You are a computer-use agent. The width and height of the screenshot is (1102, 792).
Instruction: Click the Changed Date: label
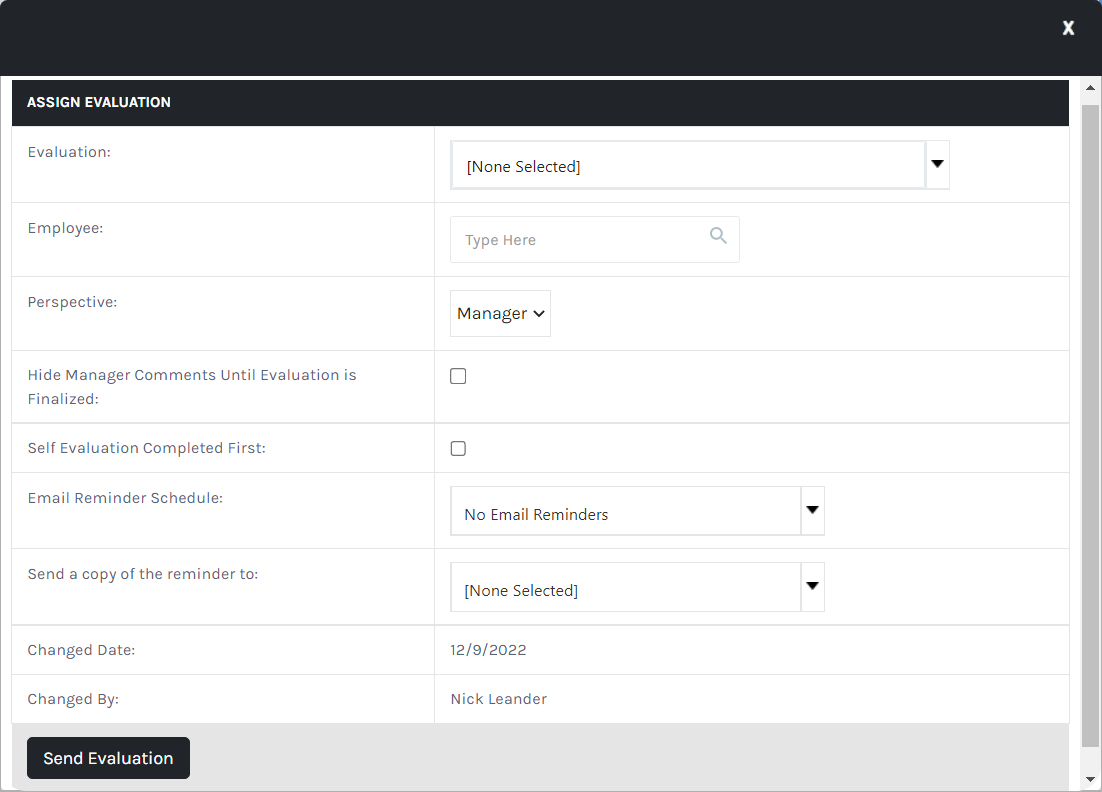point(81,650)
